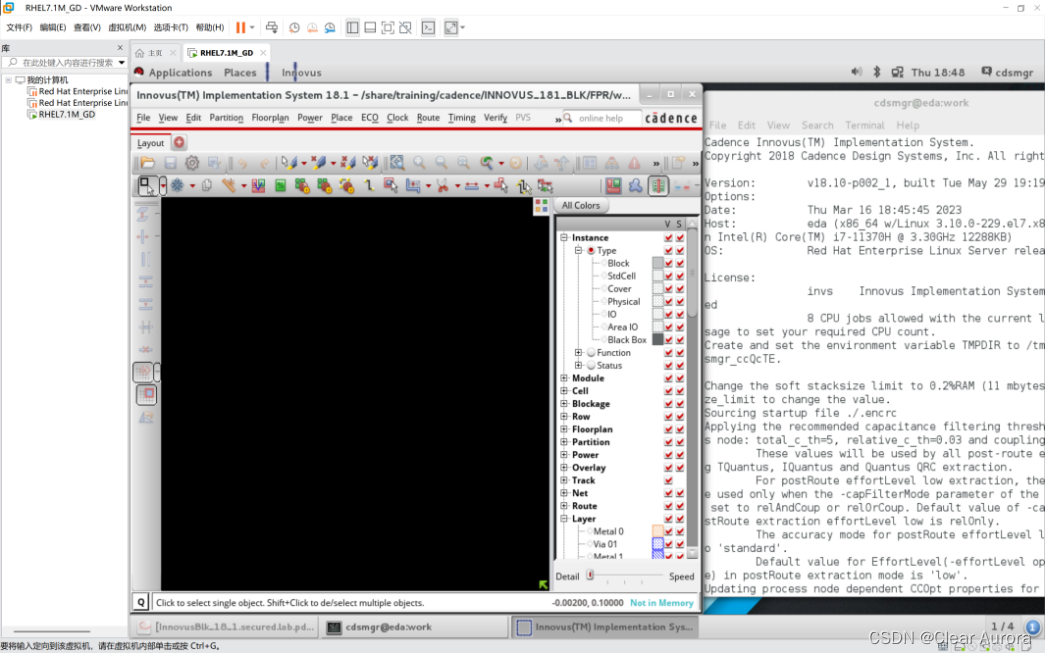1046x654 pixels.
Task: Click the Redraw icon with green arrow
Action: pos(486,163)
